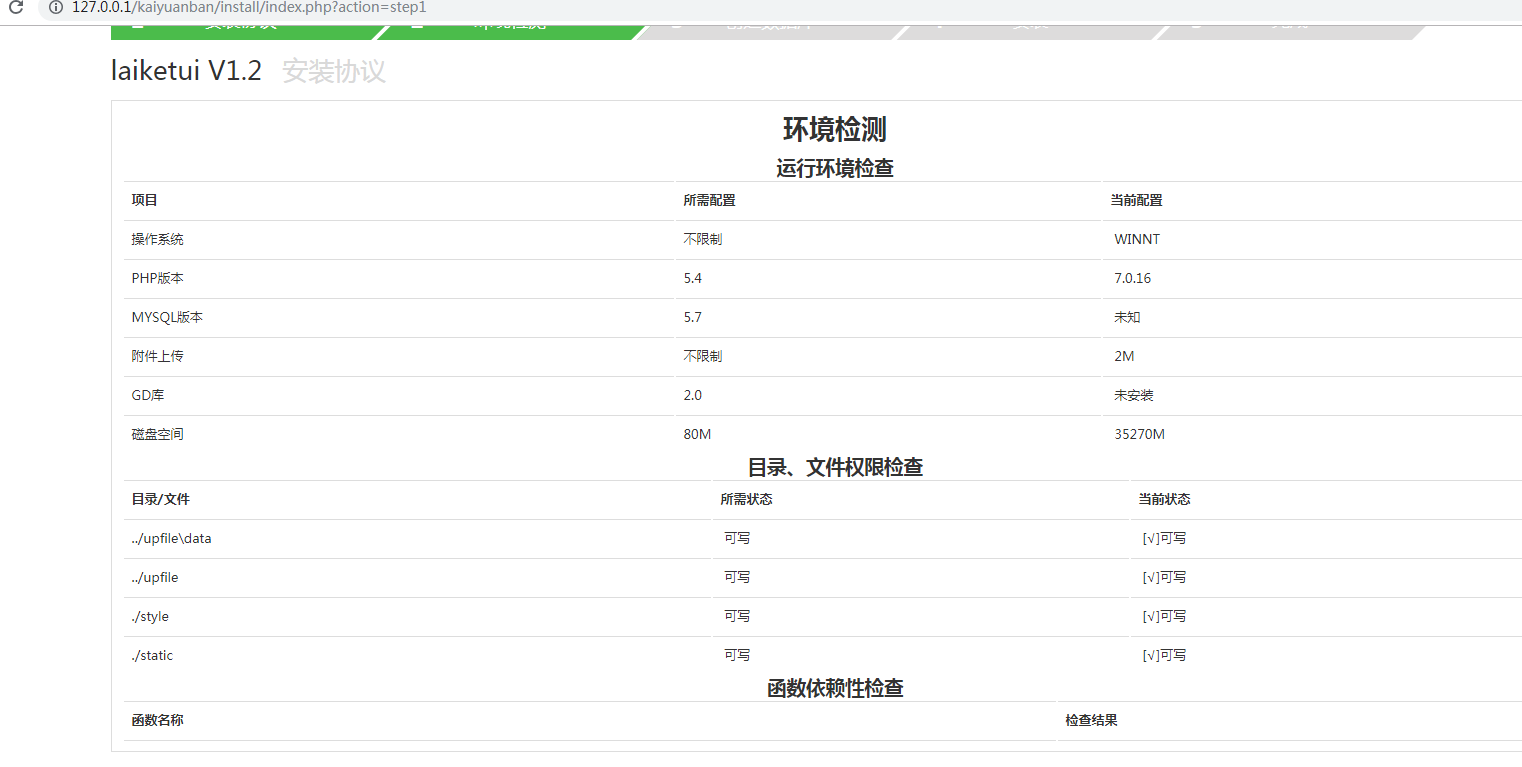Click the '磁盘空间' row label
Viewport: 1522px width, 767px height.
click(x=157, y=434)
